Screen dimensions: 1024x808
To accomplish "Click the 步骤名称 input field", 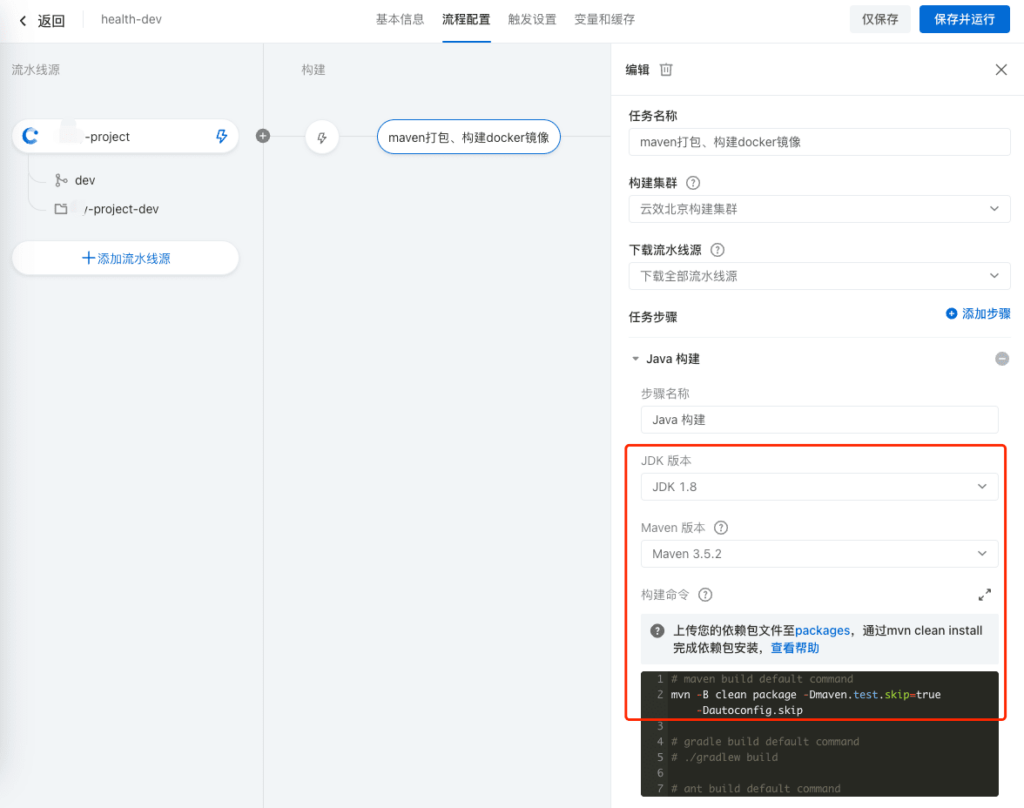I will click(819, 420).
